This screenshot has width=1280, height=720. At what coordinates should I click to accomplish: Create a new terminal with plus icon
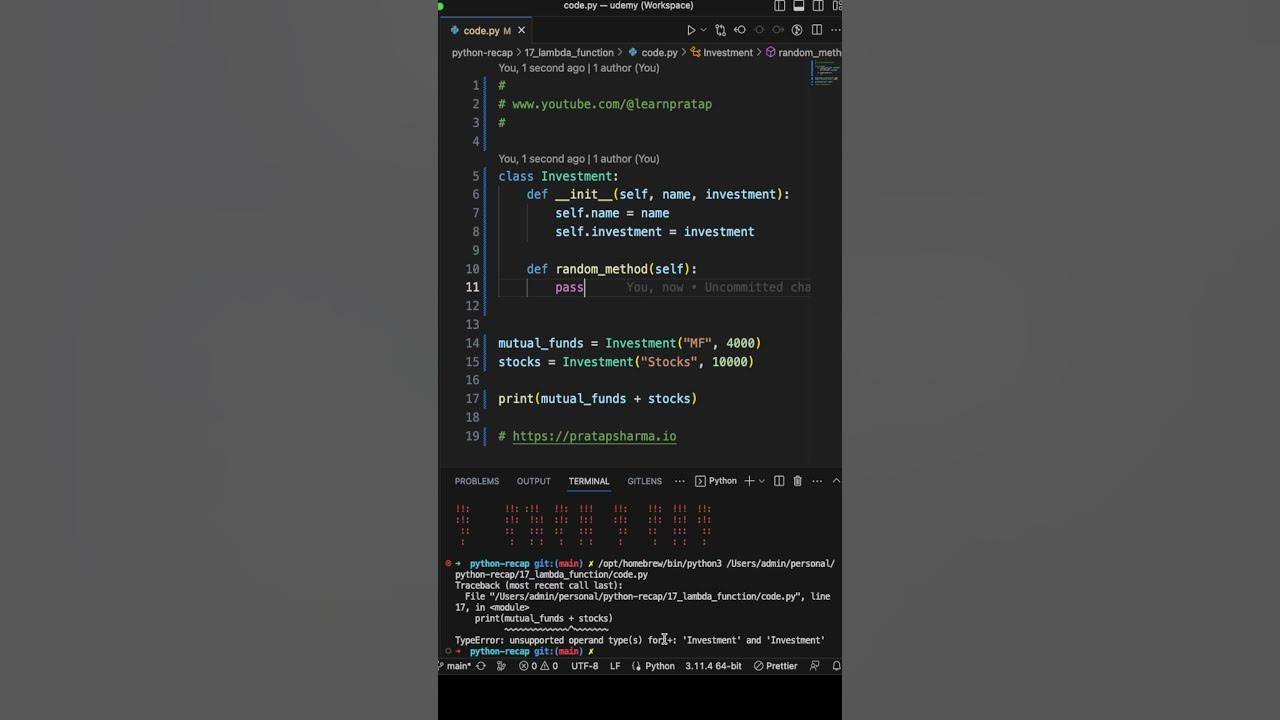point(749,481)
